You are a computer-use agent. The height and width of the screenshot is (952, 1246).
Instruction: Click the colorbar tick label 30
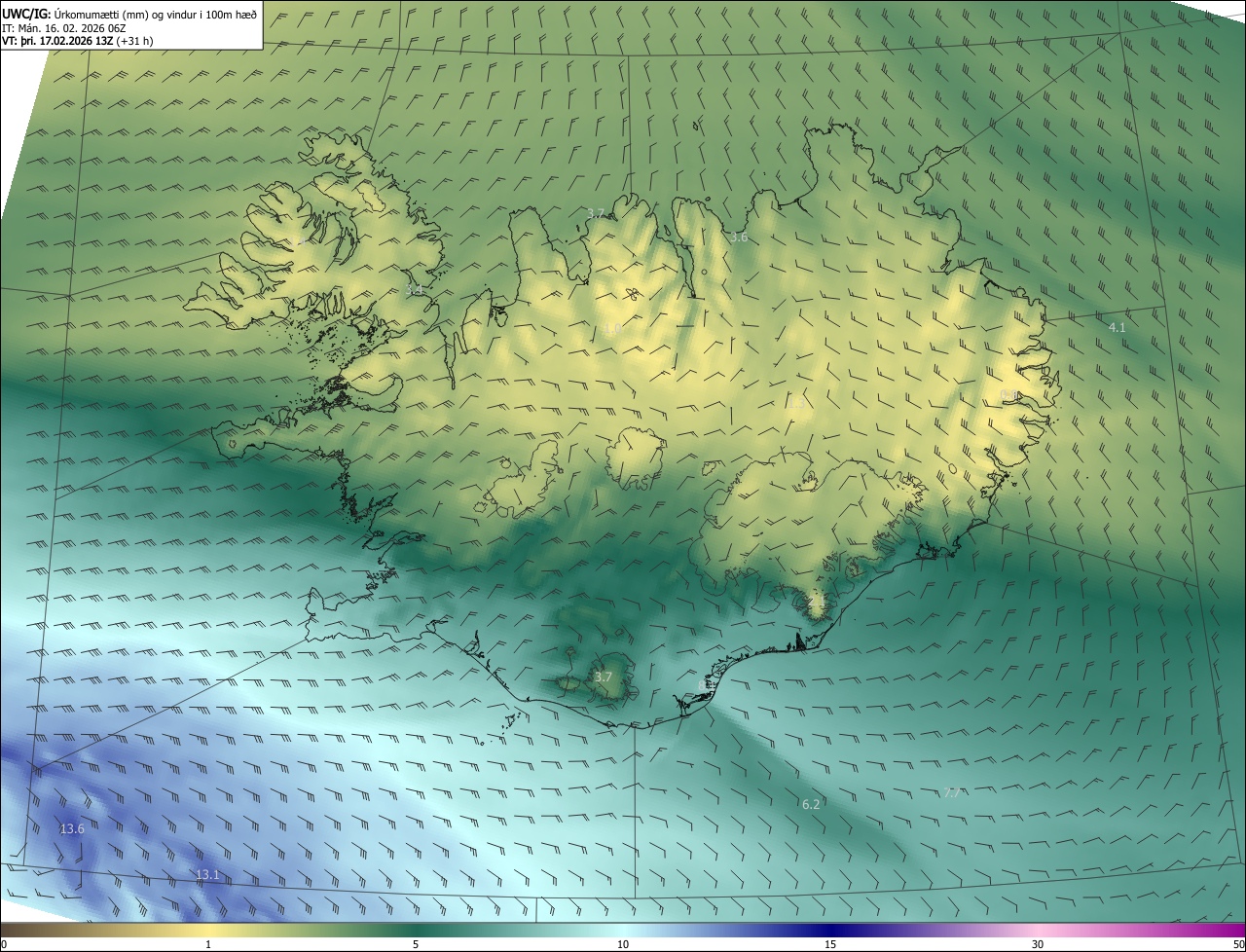coord(1038,944)
